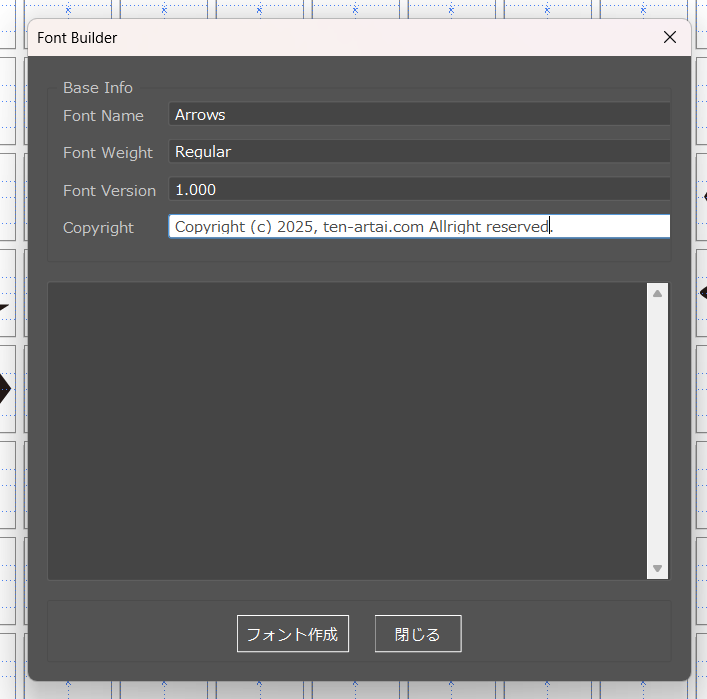
Task: Click the log area scrollbar up arrow
Action: click(x=657, y=294)
